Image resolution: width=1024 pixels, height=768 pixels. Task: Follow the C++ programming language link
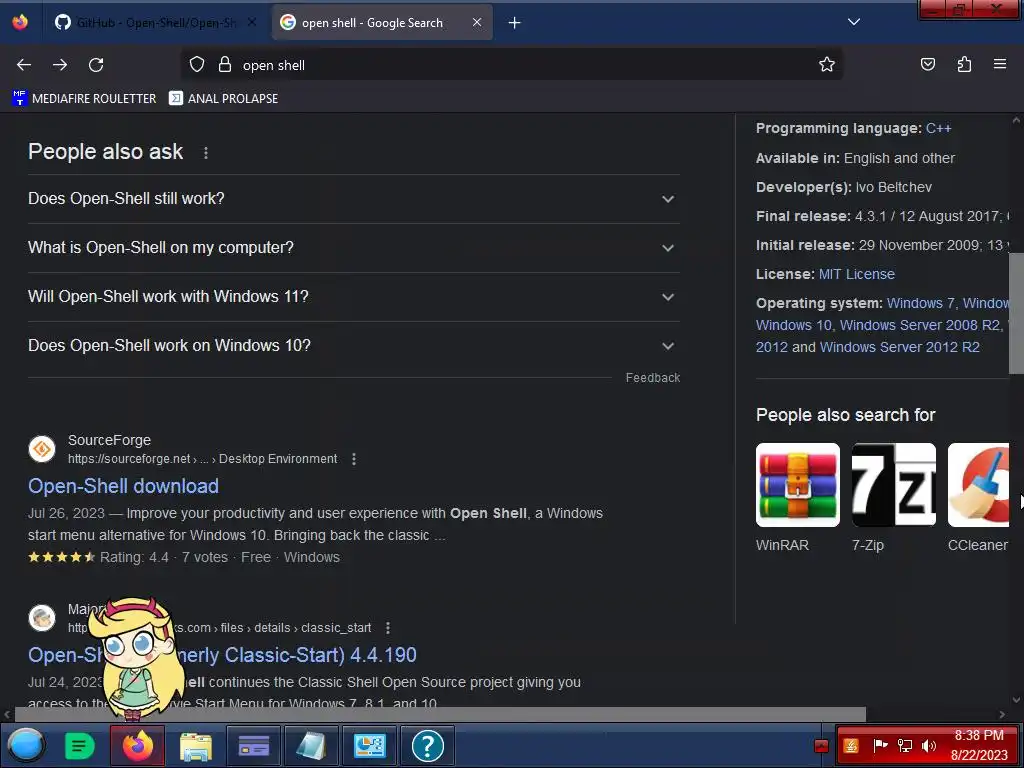click(938, 129)
